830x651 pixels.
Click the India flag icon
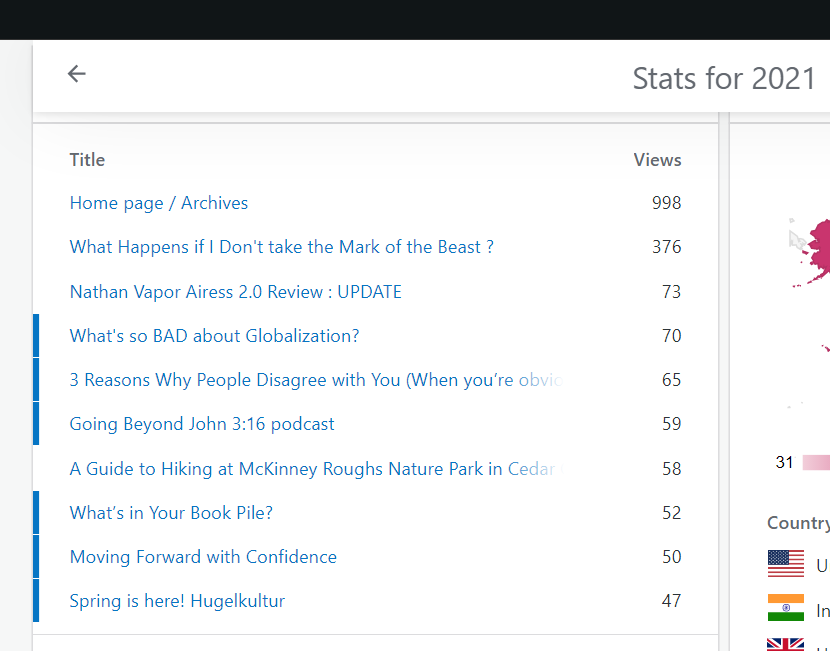point(785,608)
